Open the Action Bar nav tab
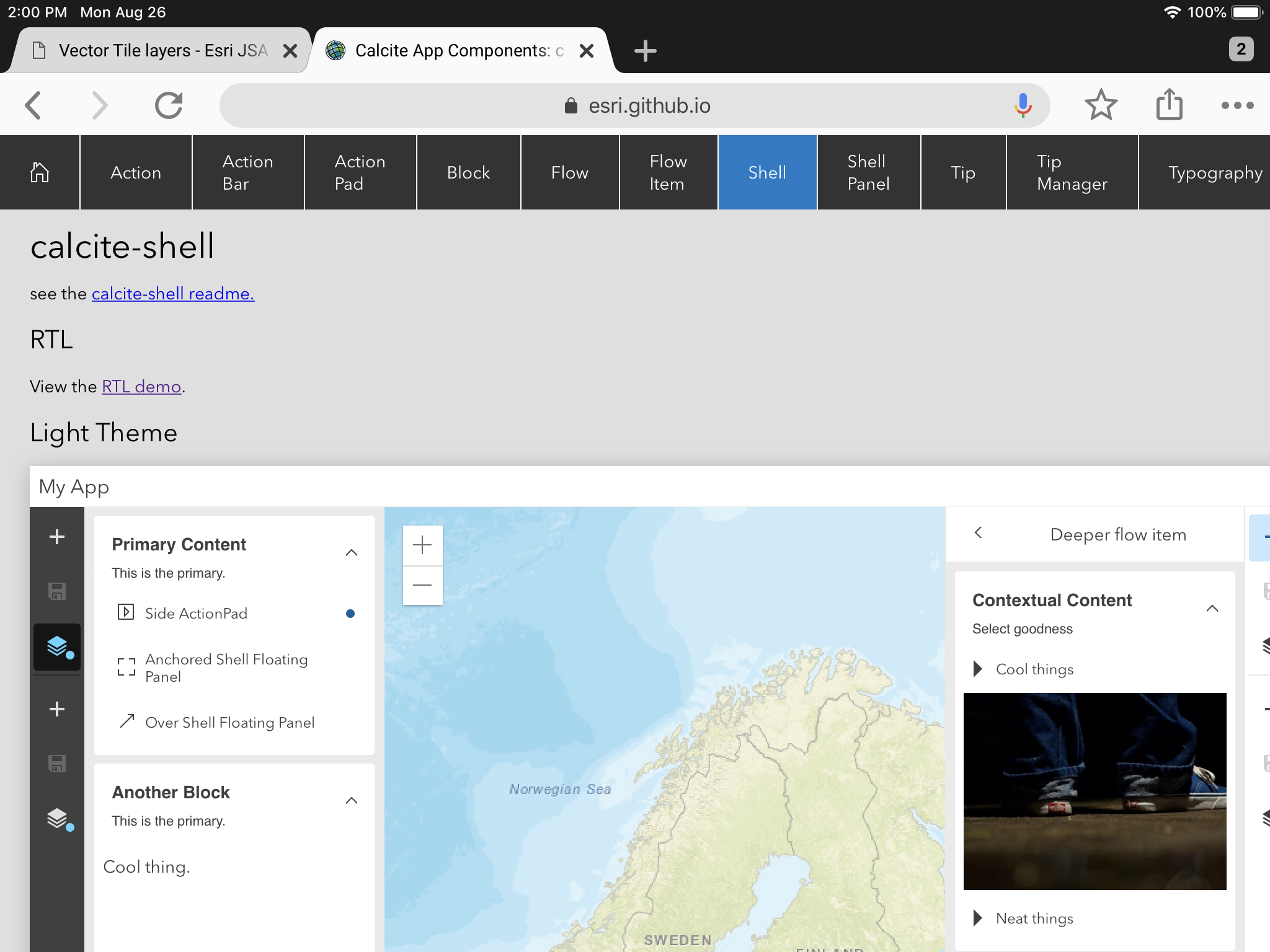 (x=248, y=172)
